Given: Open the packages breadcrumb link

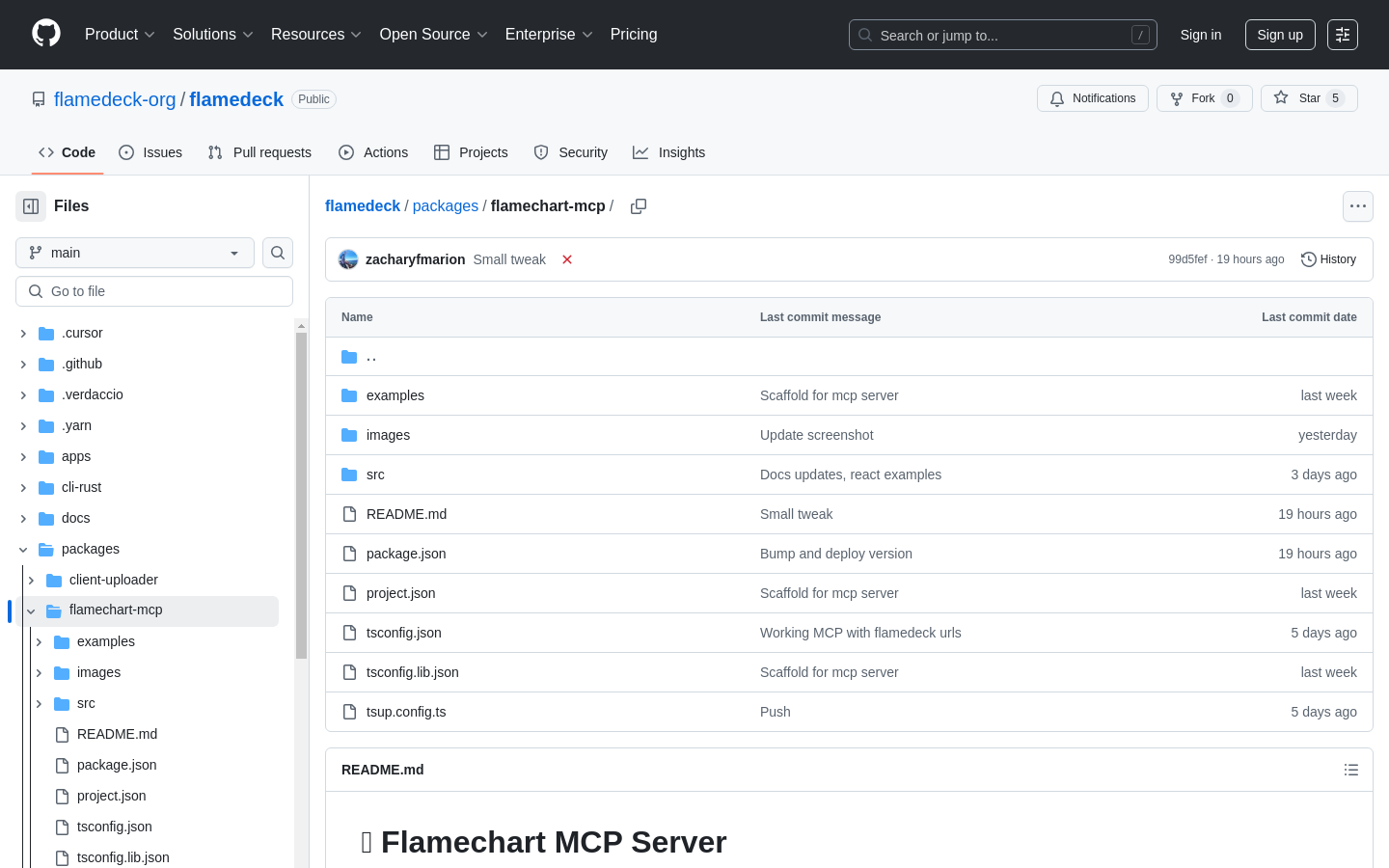Looking at the screenshot, I should (x=446, y=206).
